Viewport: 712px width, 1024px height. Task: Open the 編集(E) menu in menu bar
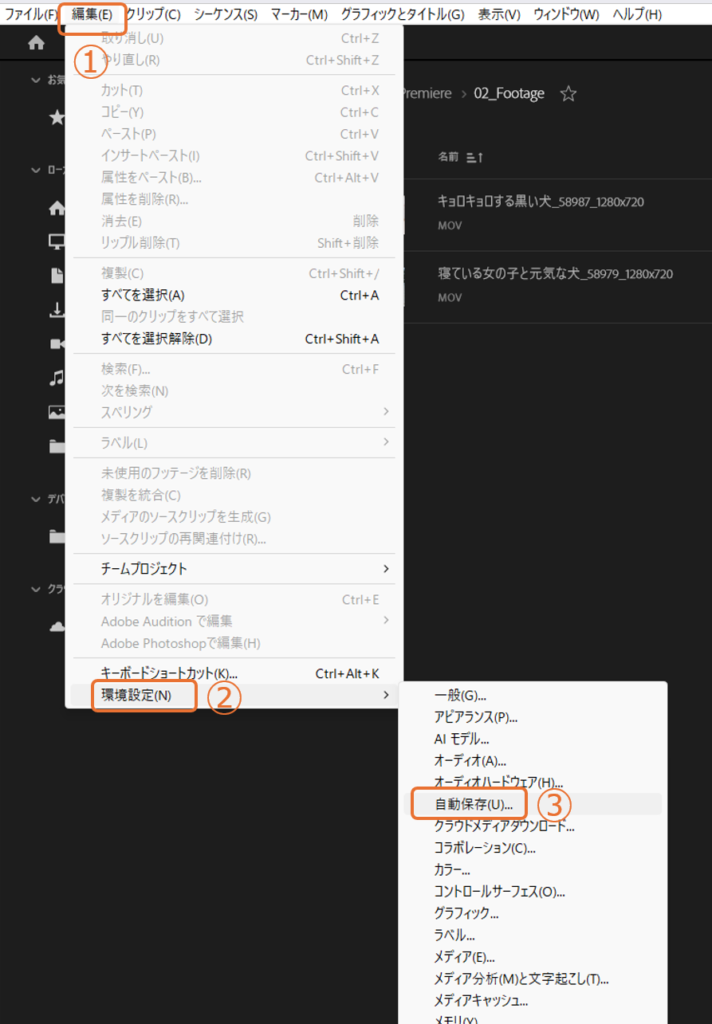[x=92, y=15]
